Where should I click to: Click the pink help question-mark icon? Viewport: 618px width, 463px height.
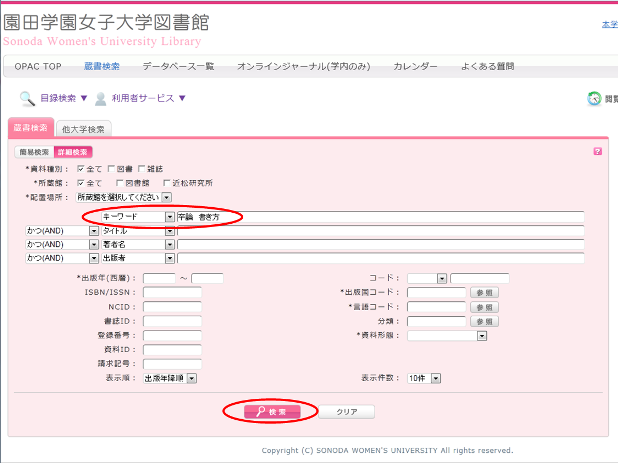coord(597,151)
